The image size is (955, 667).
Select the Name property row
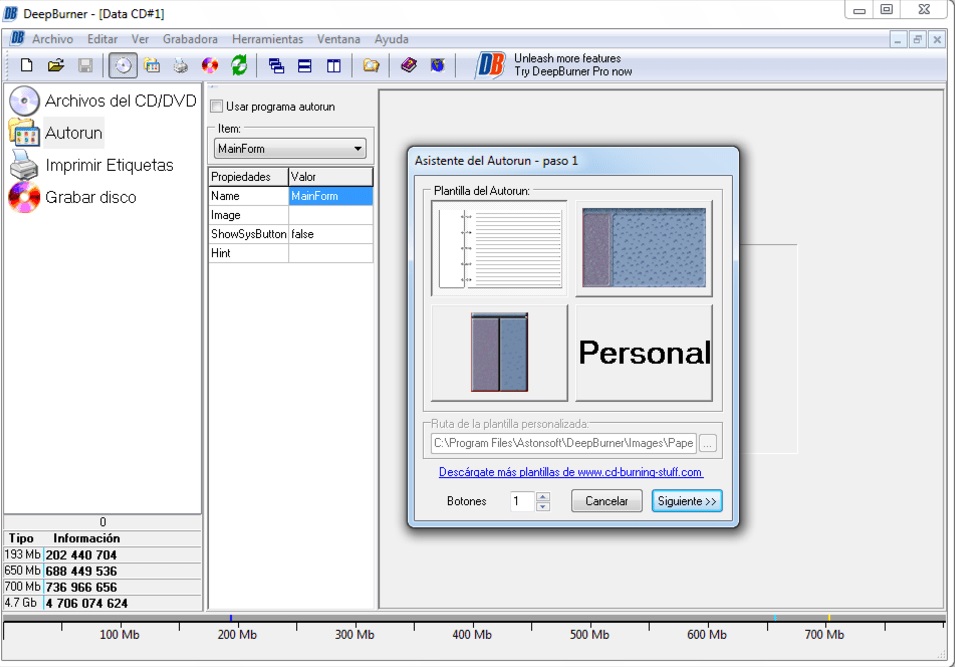pyautogui.click(x=290, y=196)
